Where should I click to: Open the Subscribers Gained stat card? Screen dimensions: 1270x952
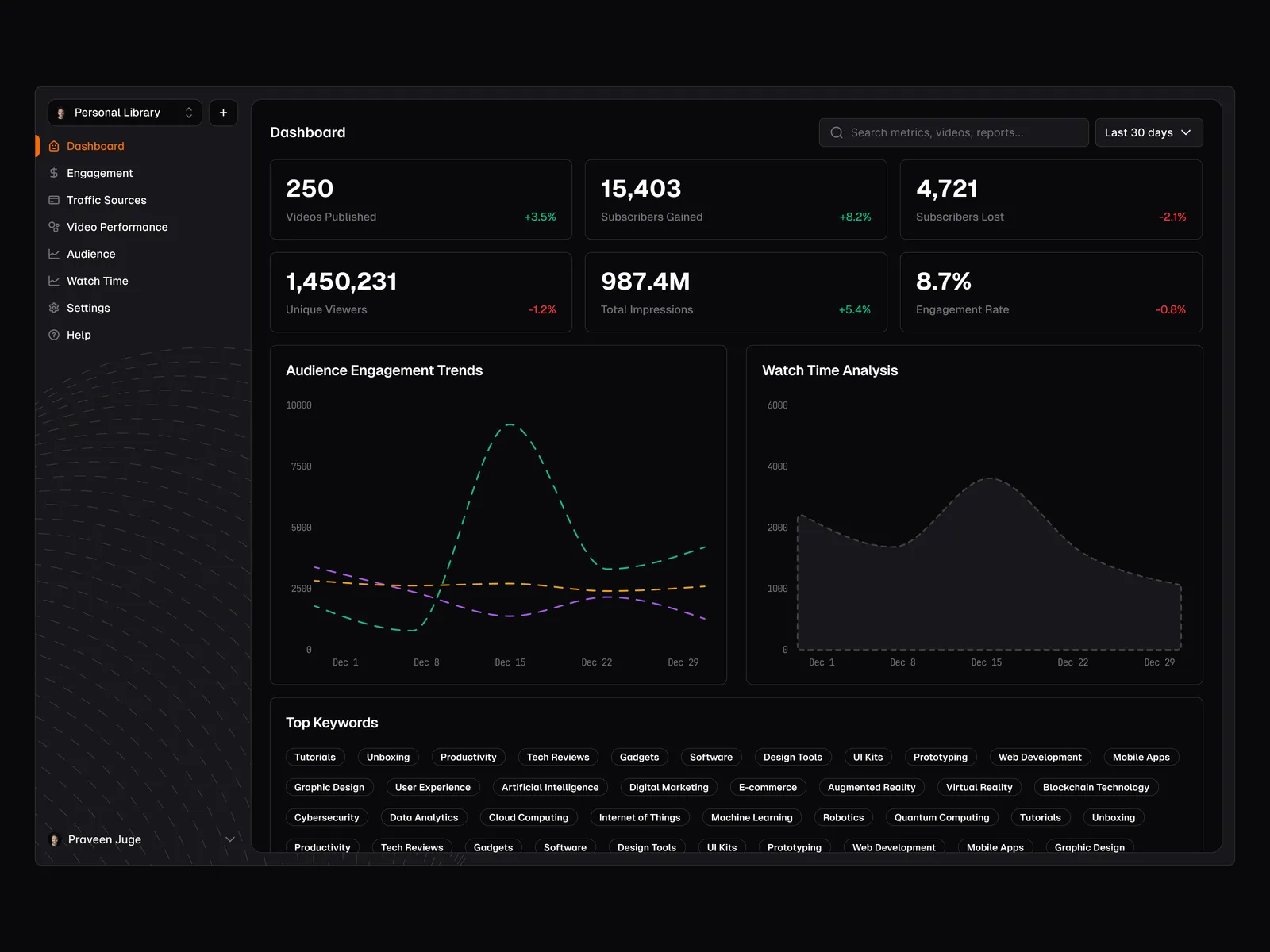point(735,200)
